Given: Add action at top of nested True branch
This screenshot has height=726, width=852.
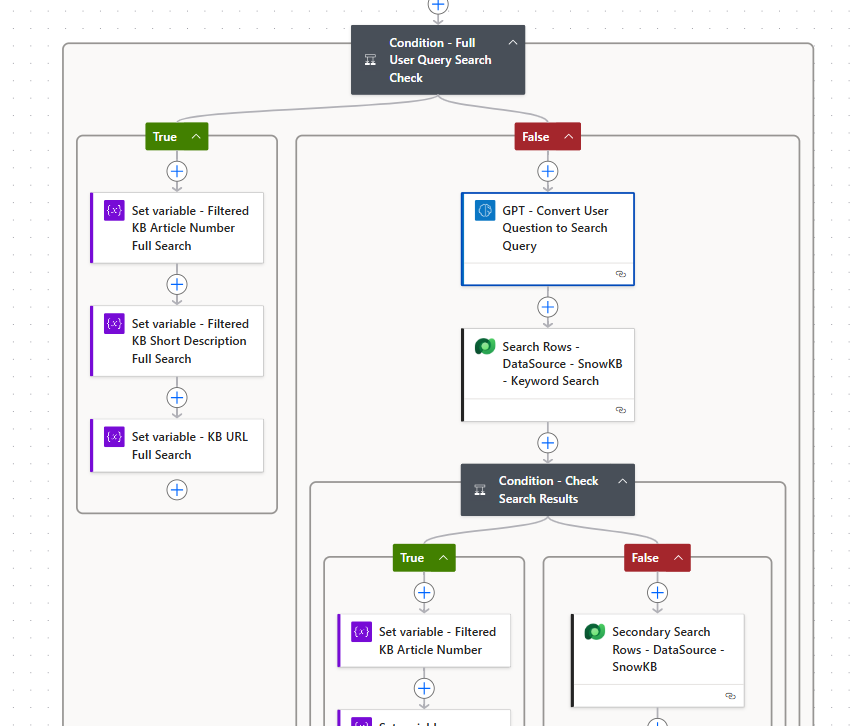Looking at the screenshot, I should coord(424,592).
